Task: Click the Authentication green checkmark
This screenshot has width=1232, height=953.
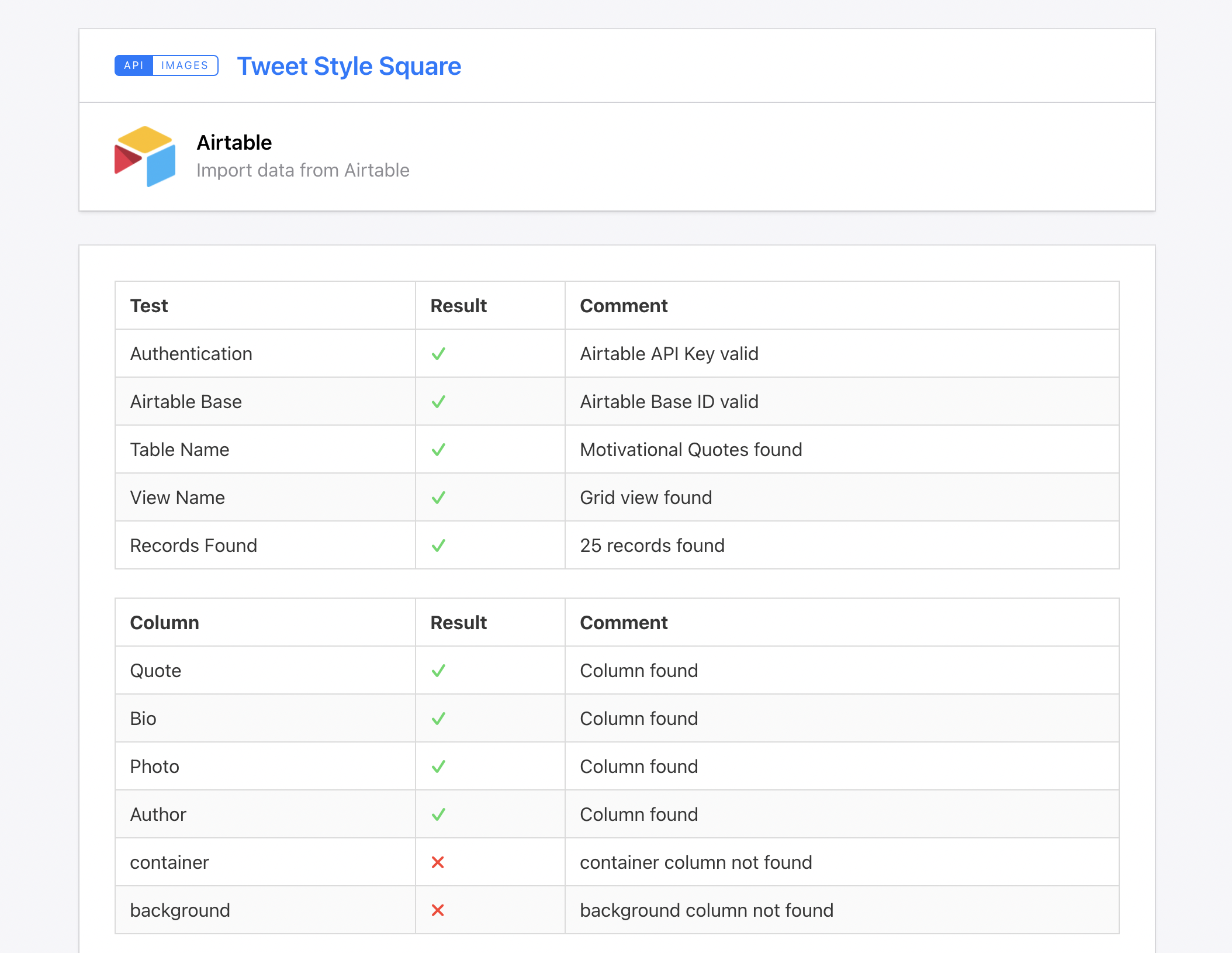Action: (x=438, y=354)
